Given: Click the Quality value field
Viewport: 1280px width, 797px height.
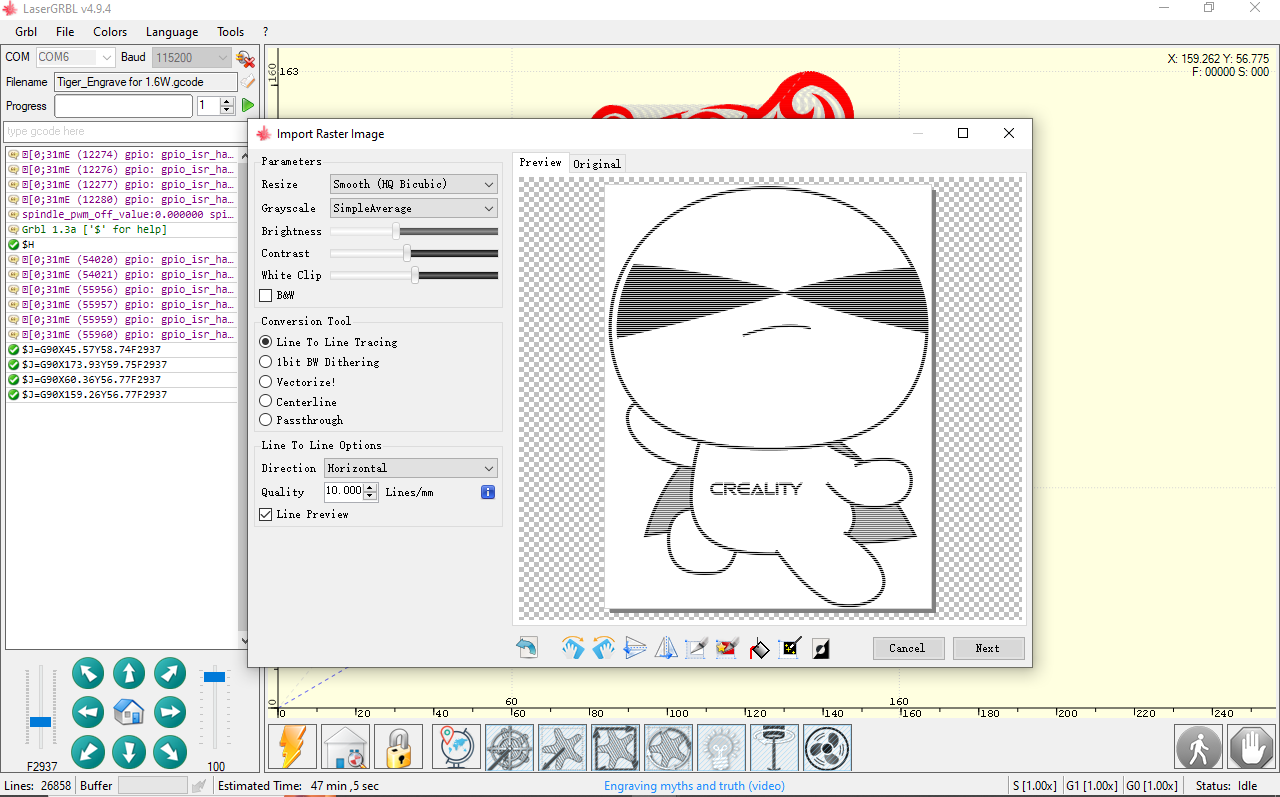Looking at the screenshot, I should (344, 492).
